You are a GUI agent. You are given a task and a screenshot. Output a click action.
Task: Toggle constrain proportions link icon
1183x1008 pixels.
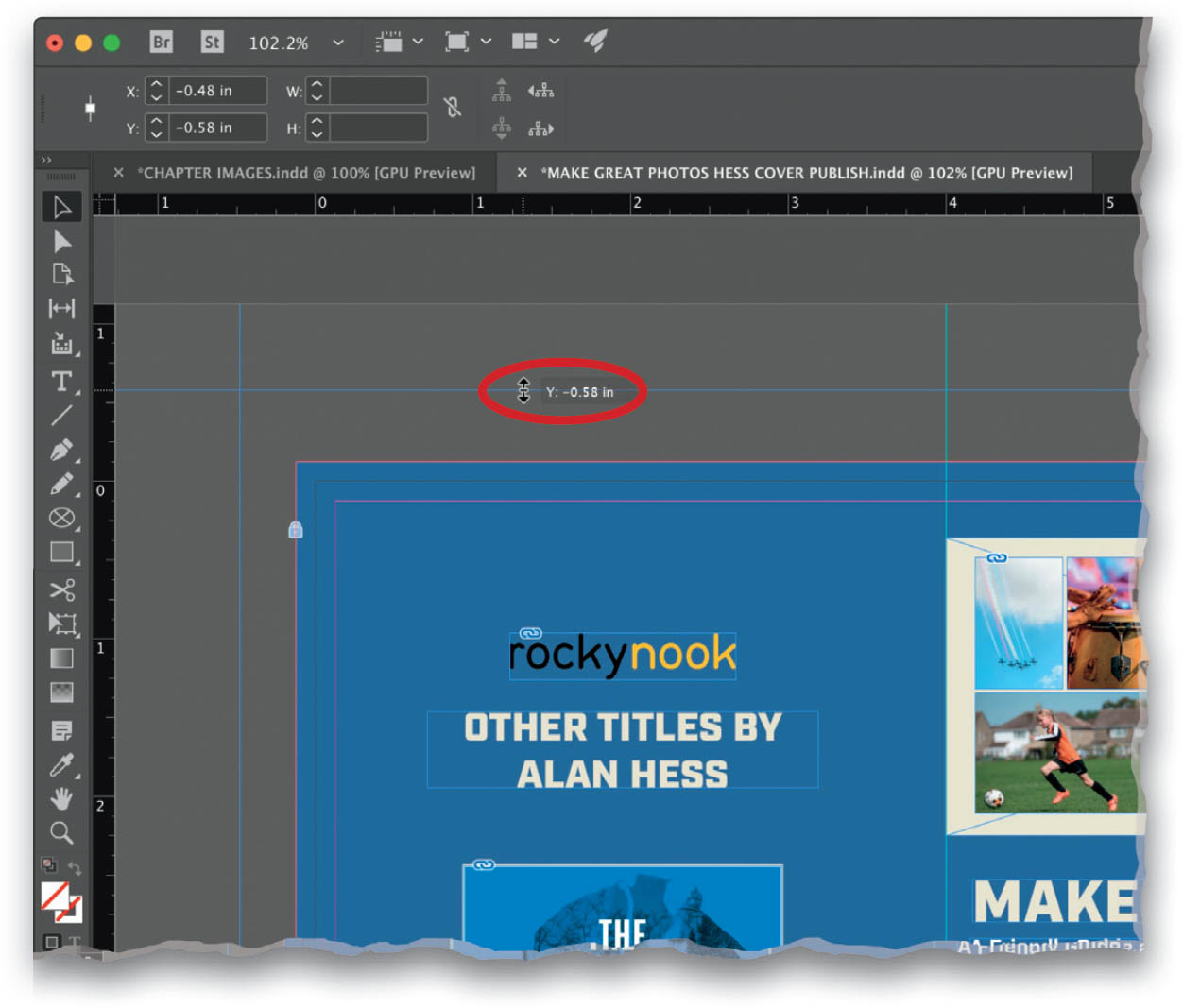point(453,108)
